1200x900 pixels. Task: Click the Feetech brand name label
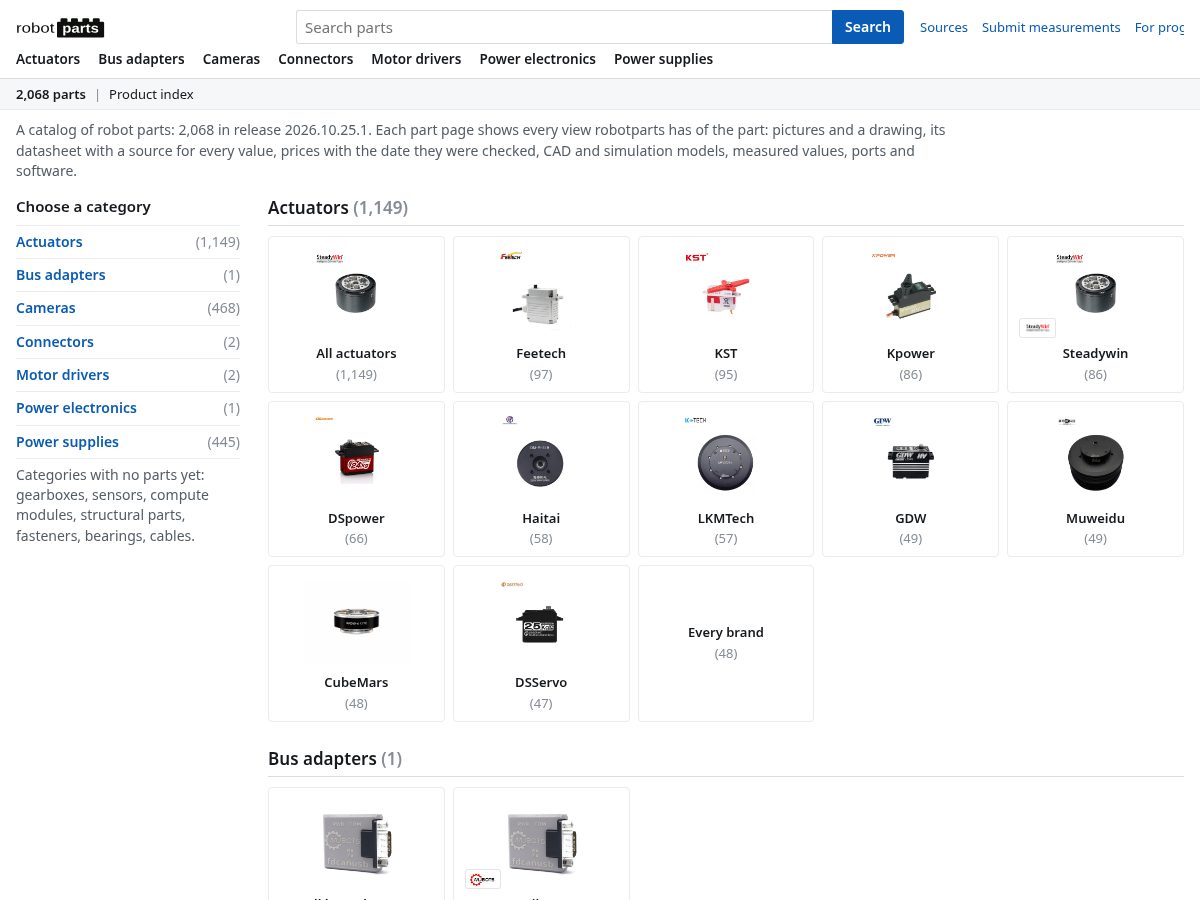(541, 353)
